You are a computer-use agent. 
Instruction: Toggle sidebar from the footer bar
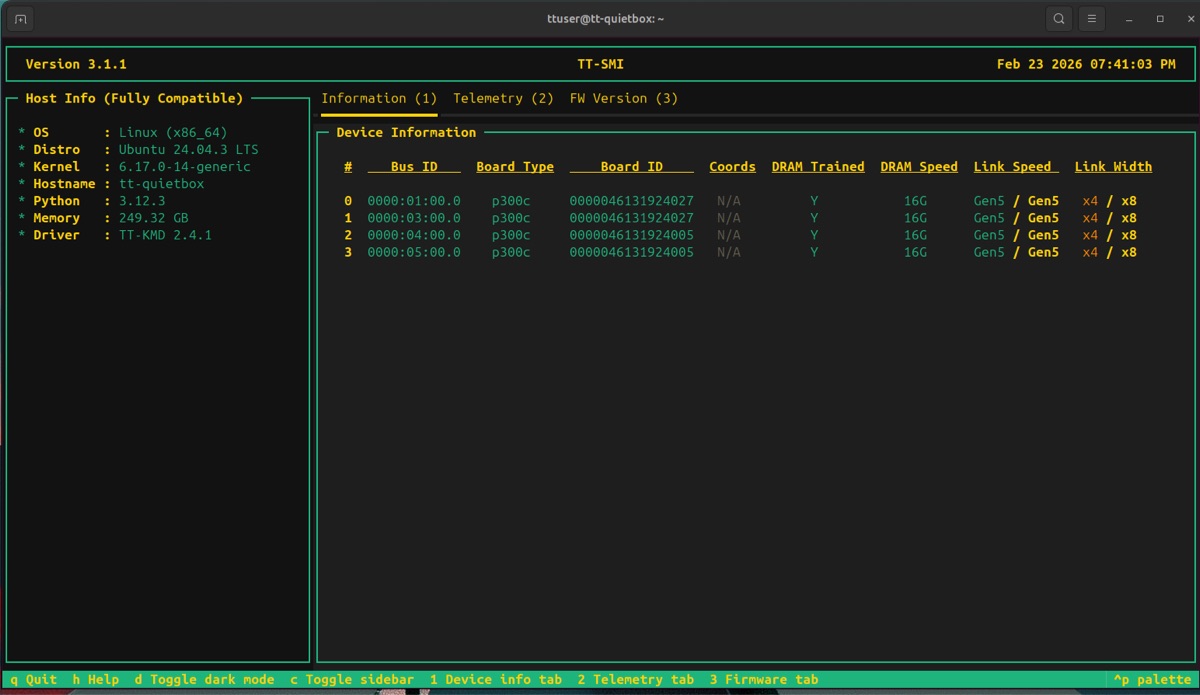click(x=351, y=679)
